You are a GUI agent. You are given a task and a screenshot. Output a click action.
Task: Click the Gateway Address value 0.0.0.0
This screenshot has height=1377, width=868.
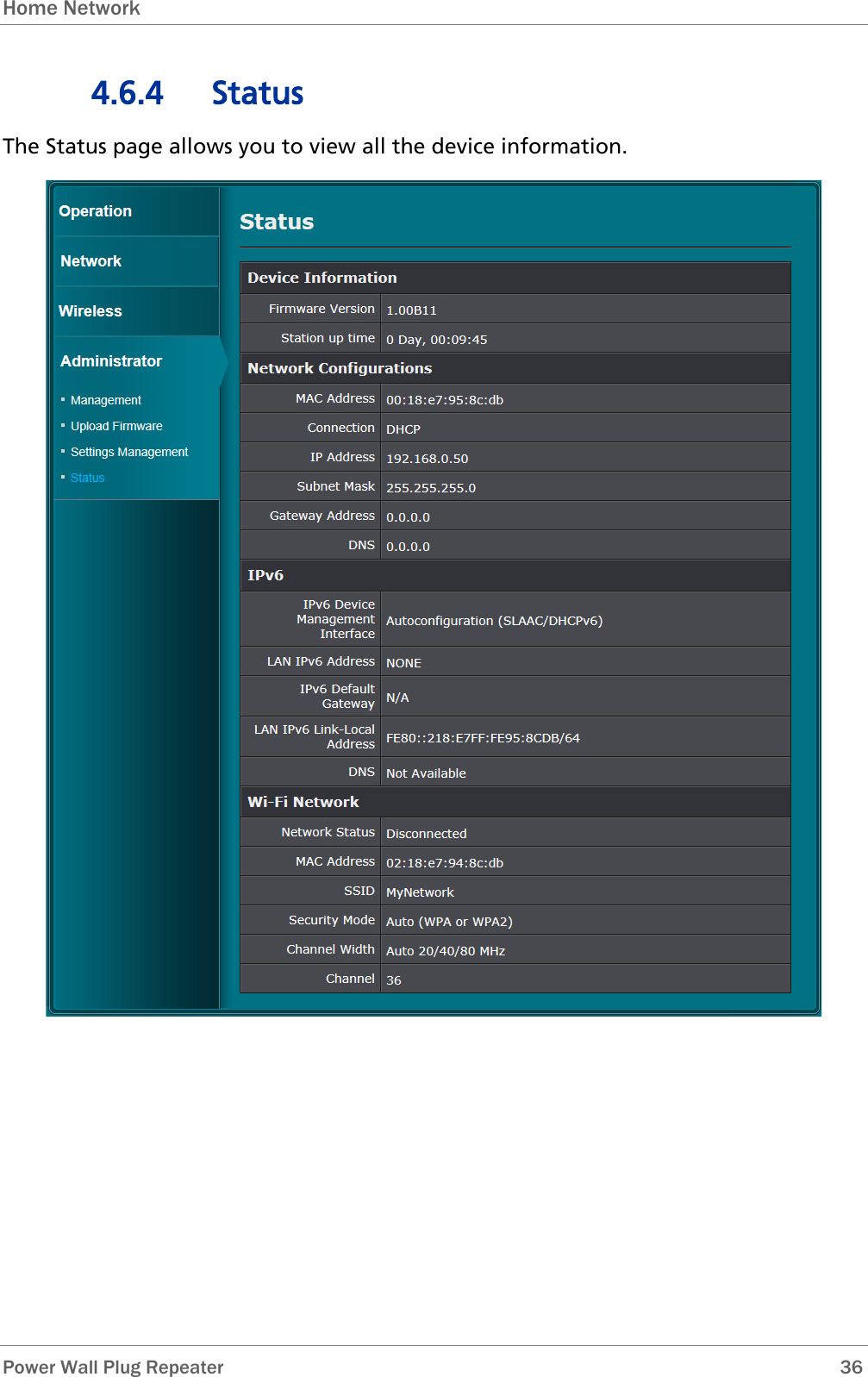(408, 517)
